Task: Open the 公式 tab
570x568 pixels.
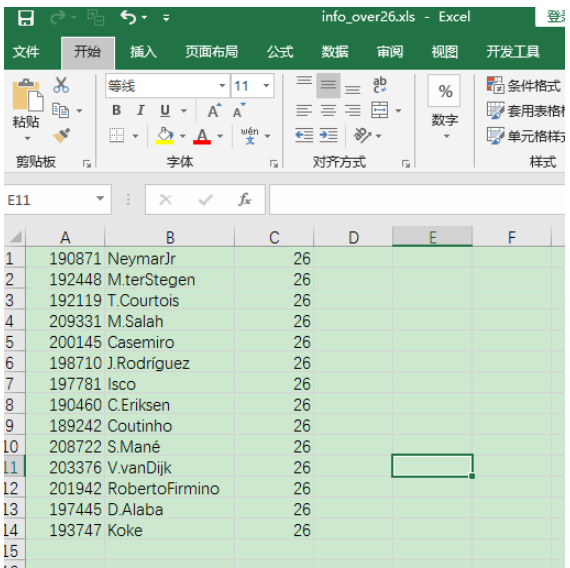Action: 280,52
